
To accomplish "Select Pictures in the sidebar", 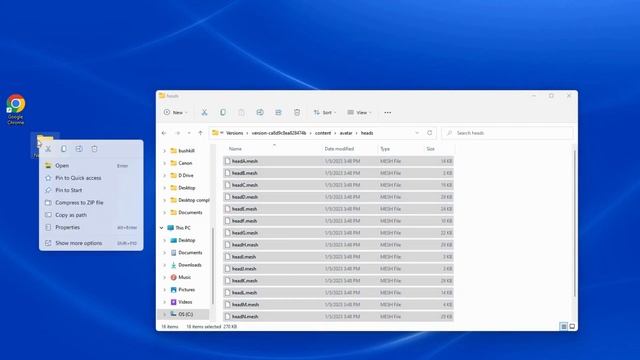I will 186,290.
